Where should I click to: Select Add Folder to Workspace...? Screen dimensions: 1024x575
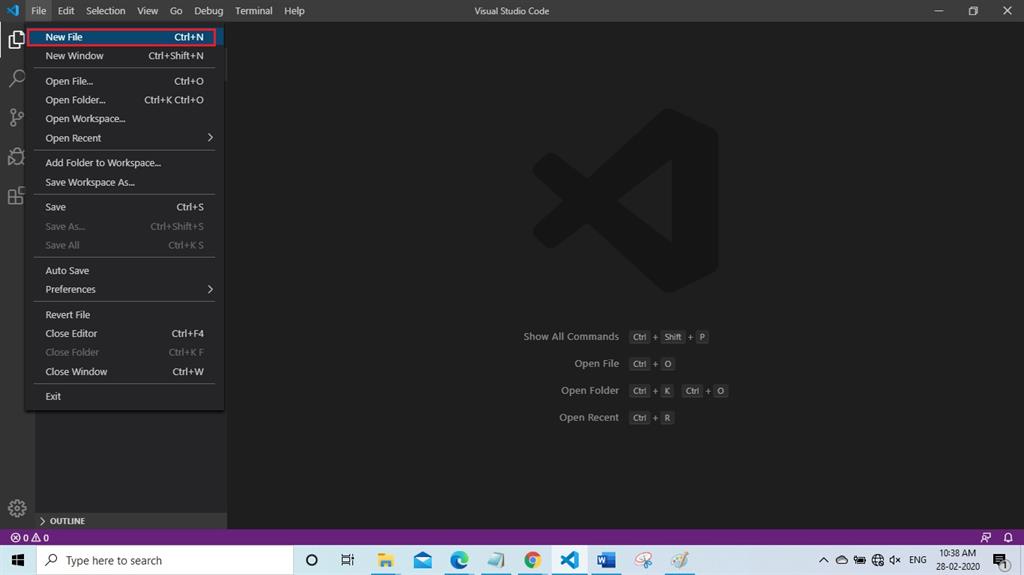(124, 163)
